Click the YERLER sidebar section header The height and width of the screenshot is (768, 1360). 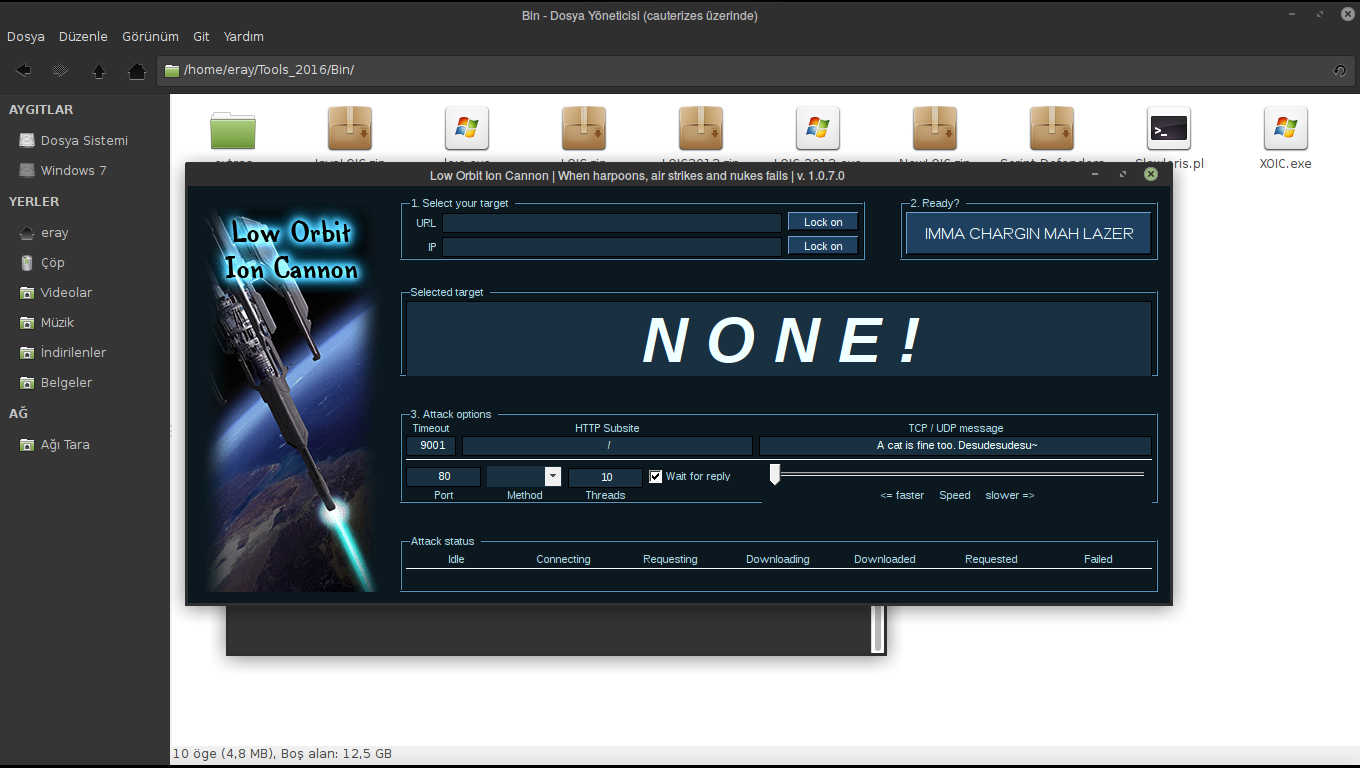(34, 202)
